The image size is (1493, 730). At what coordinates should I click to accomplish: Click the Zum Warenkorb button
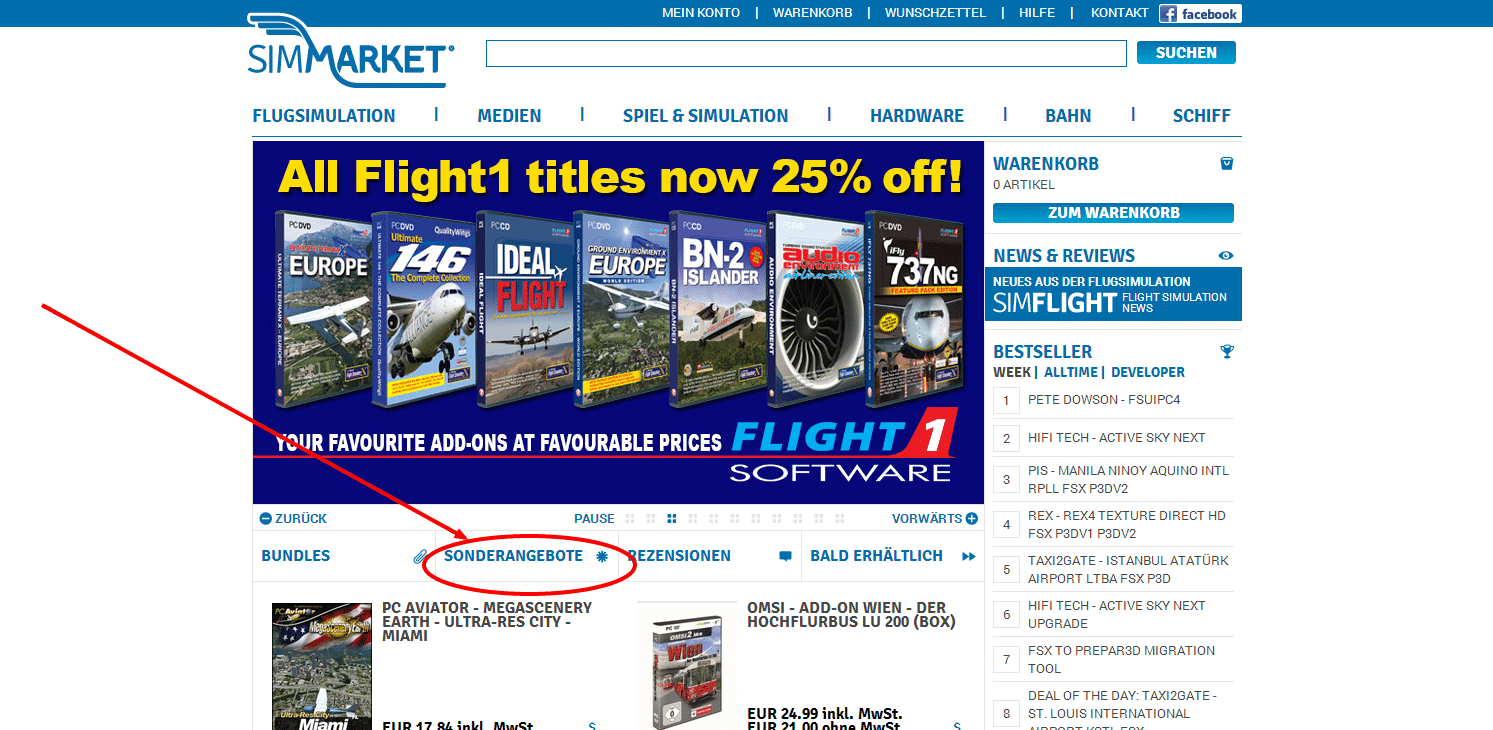tap(1113, 213)
